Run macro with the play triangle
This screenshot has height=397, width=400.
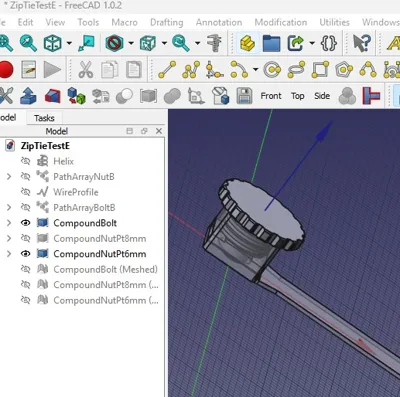point(53,70)
